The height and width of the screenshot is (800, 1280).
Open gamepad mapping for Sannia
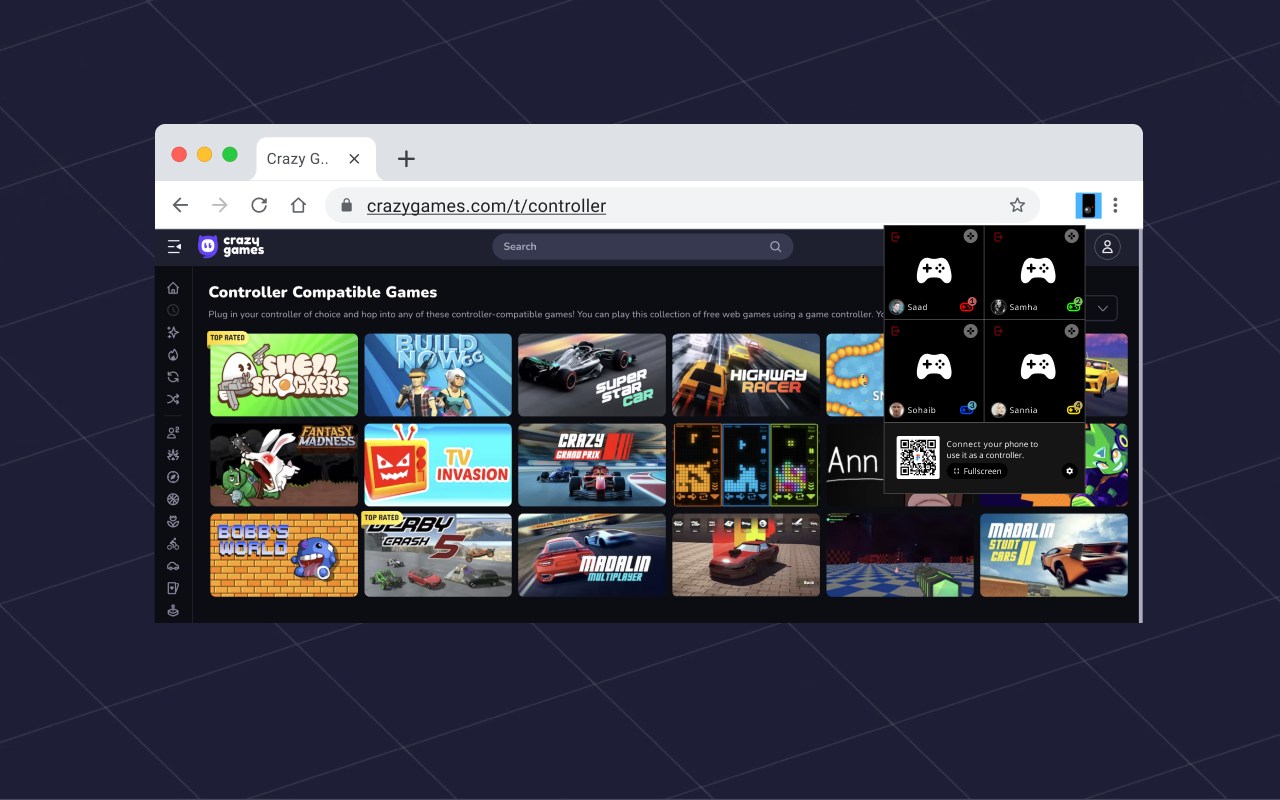click(1071, 330)
